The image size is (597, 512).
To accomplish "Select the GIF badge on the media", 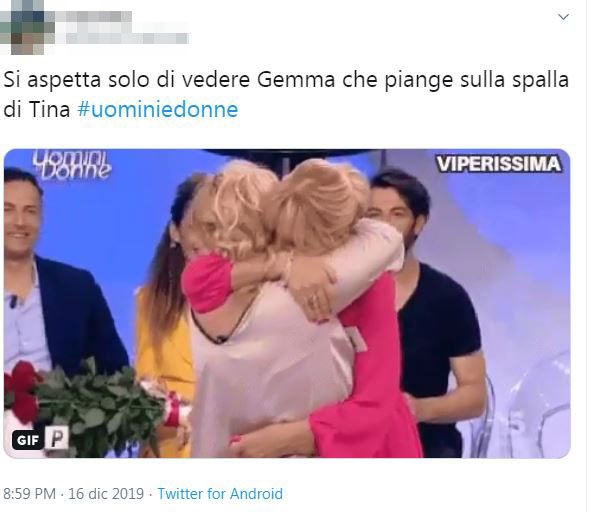I will coord(28,440).
